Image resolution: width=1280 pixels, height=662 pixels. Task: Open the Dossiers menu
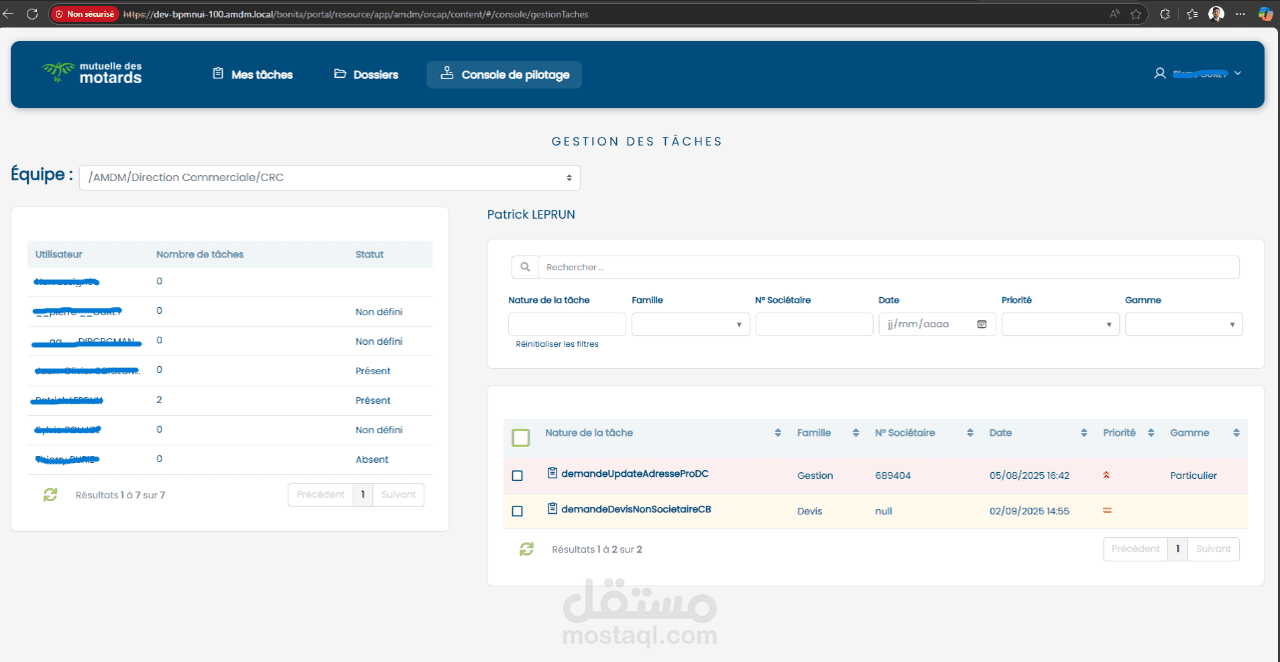click(366, 74)
